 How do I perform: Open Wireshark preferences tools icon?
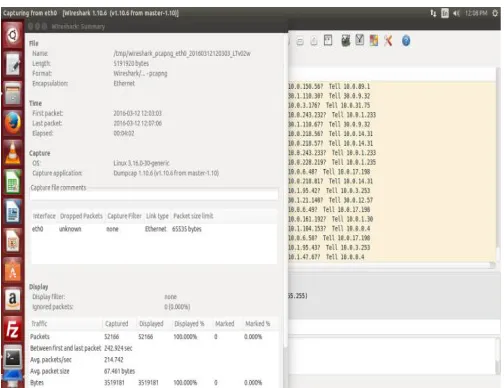[388, 41]
